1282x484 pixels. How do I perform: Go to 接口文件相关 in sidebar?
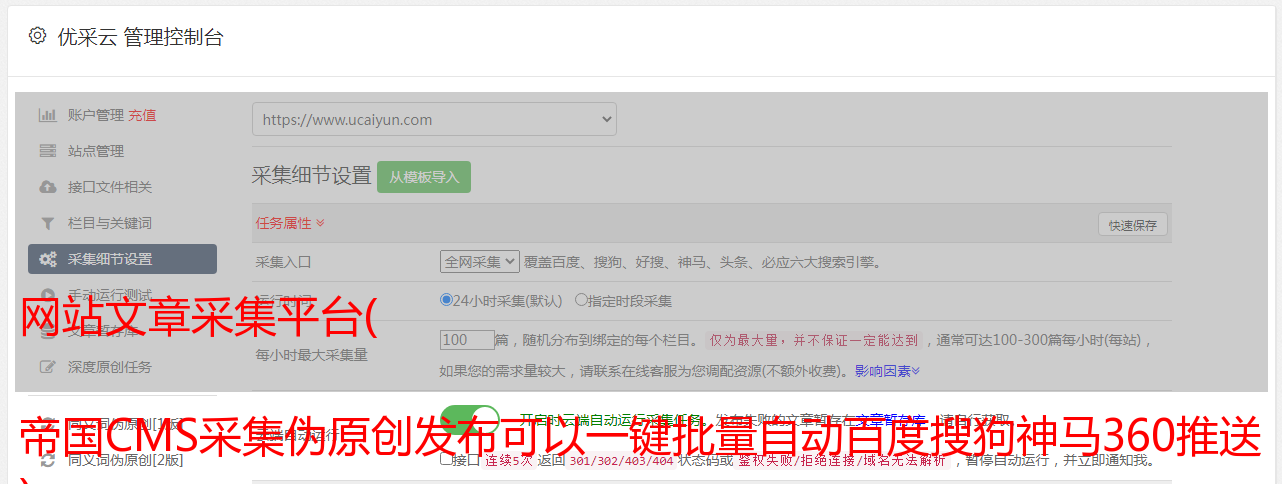110,187
